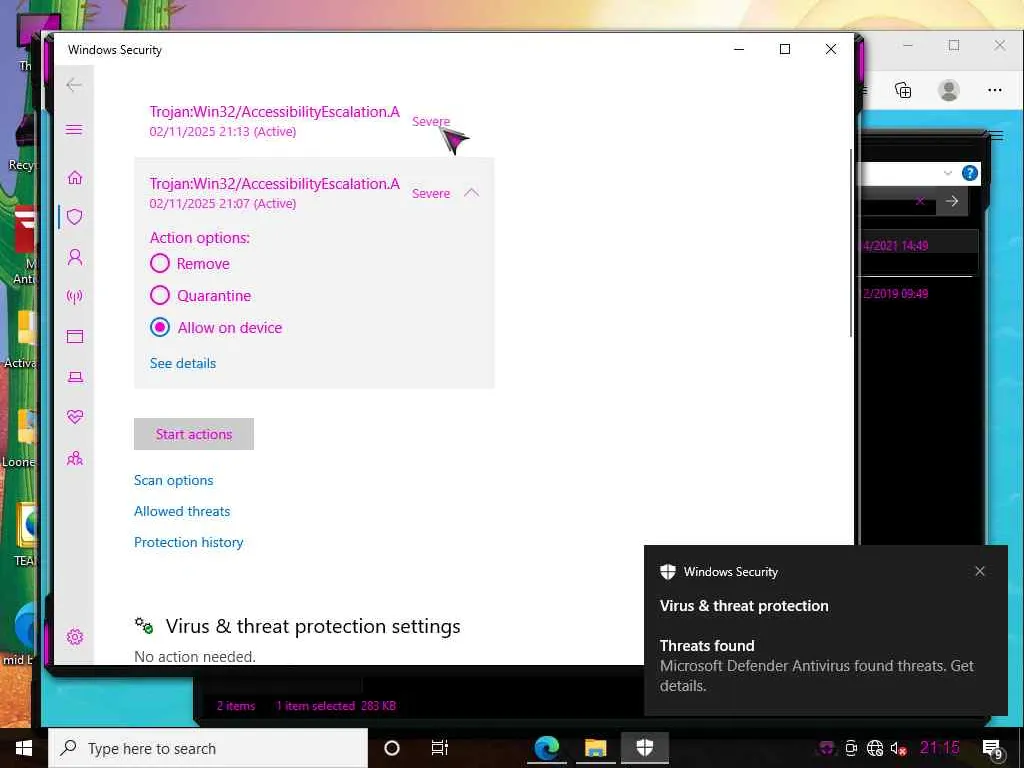Image resolution: width=1024 pixels, height=768 pixels.
Task: Open Cortana circle on taskbar
Action: (x=392, y=748)
